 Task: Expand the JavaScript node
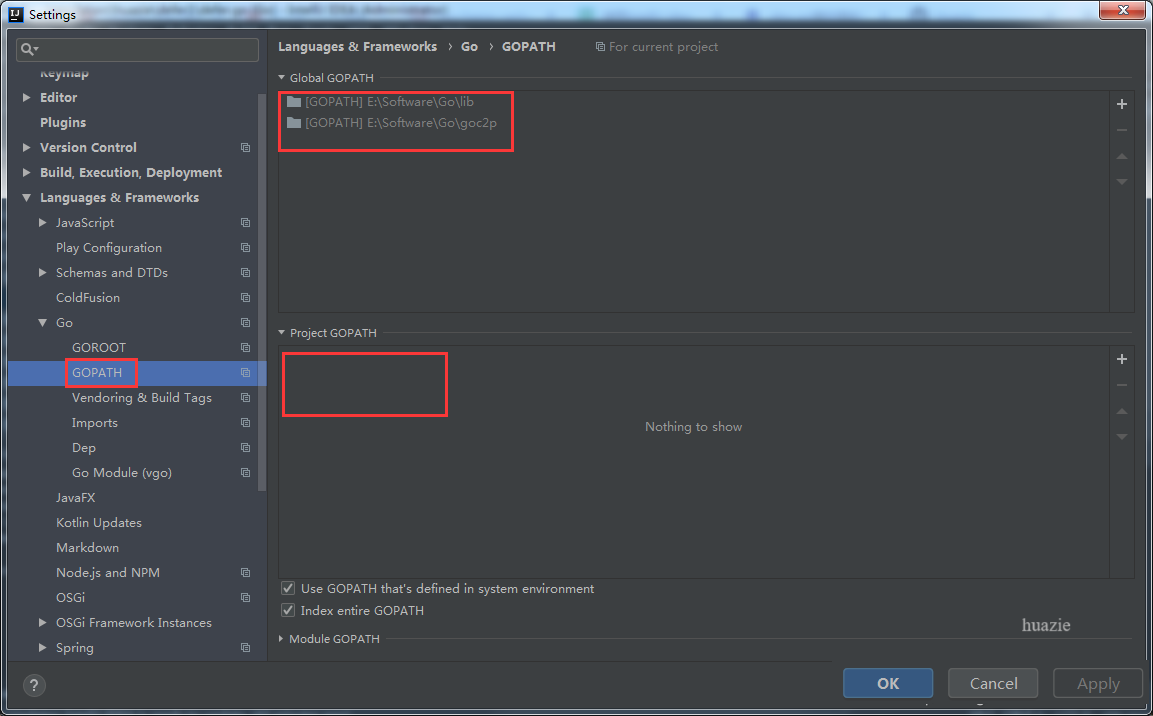[x=43, y=222]
